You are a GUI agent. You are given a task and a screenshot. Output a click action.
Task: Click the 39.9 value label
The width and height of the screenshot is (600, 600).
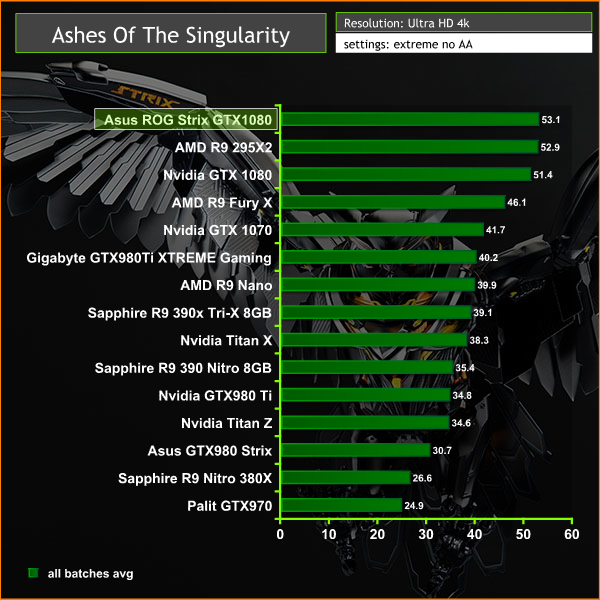click(486, 285)
